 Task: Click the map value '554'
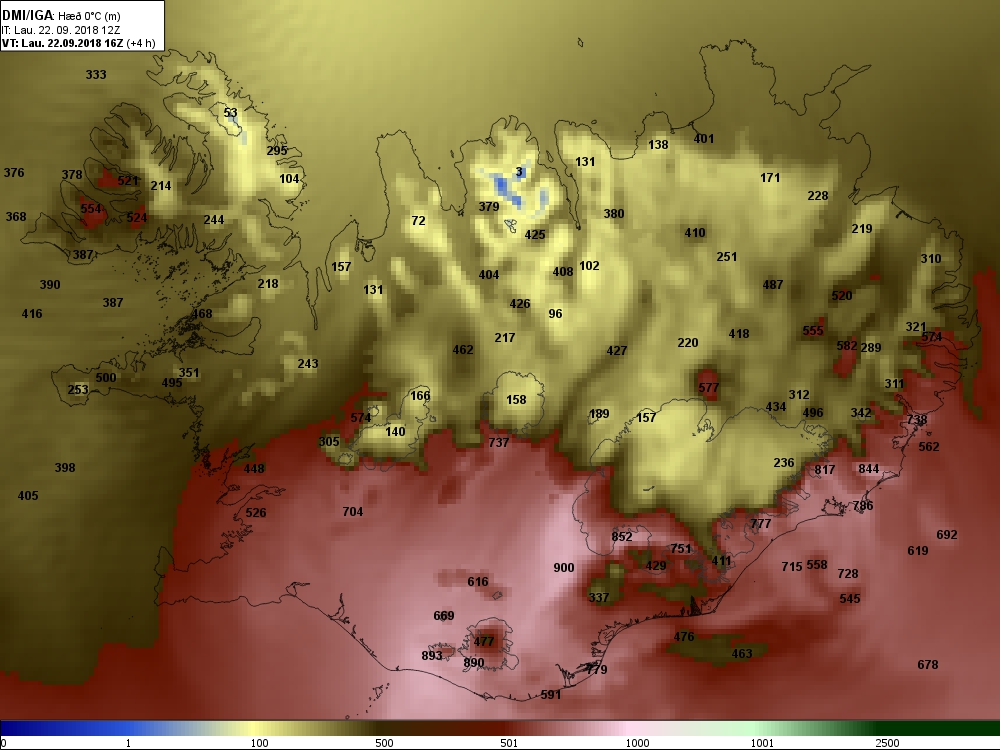(x=91, y=209)
